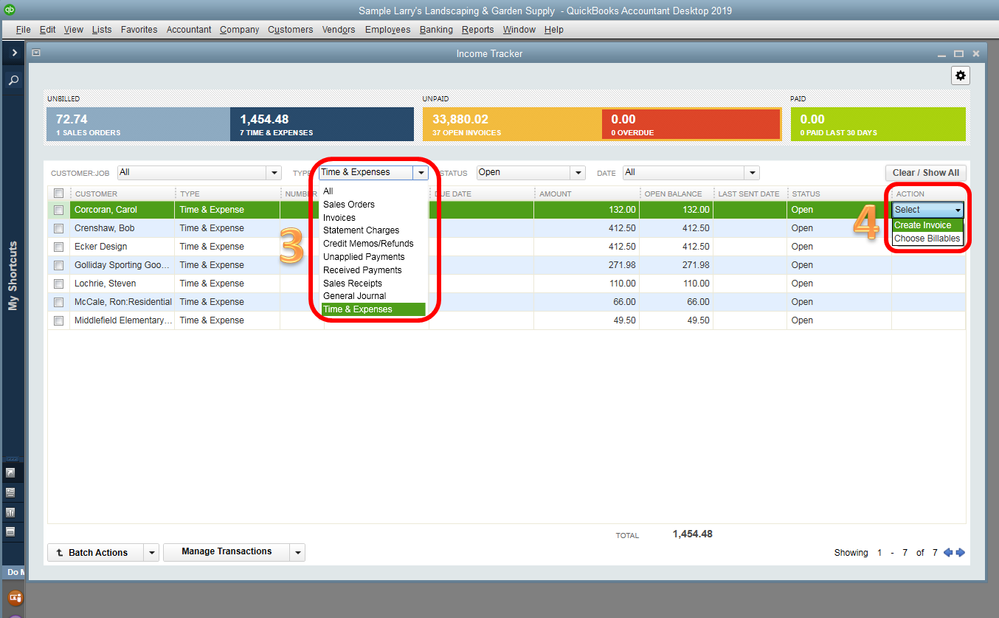Click the Do More tab at sidebar bottom
The image size is (999, 618).
(13, 572)
